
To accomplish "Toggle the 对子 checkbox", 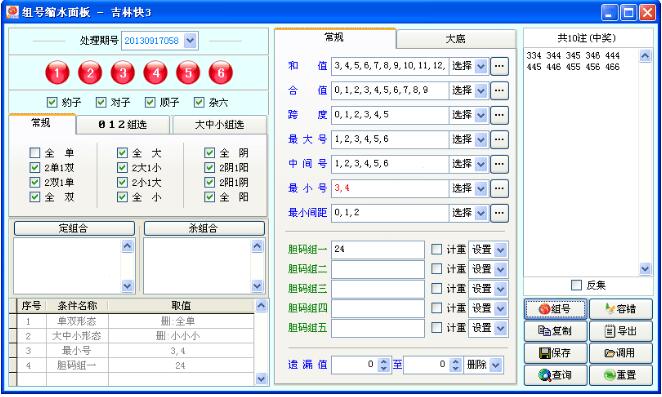I will (101, 102).
